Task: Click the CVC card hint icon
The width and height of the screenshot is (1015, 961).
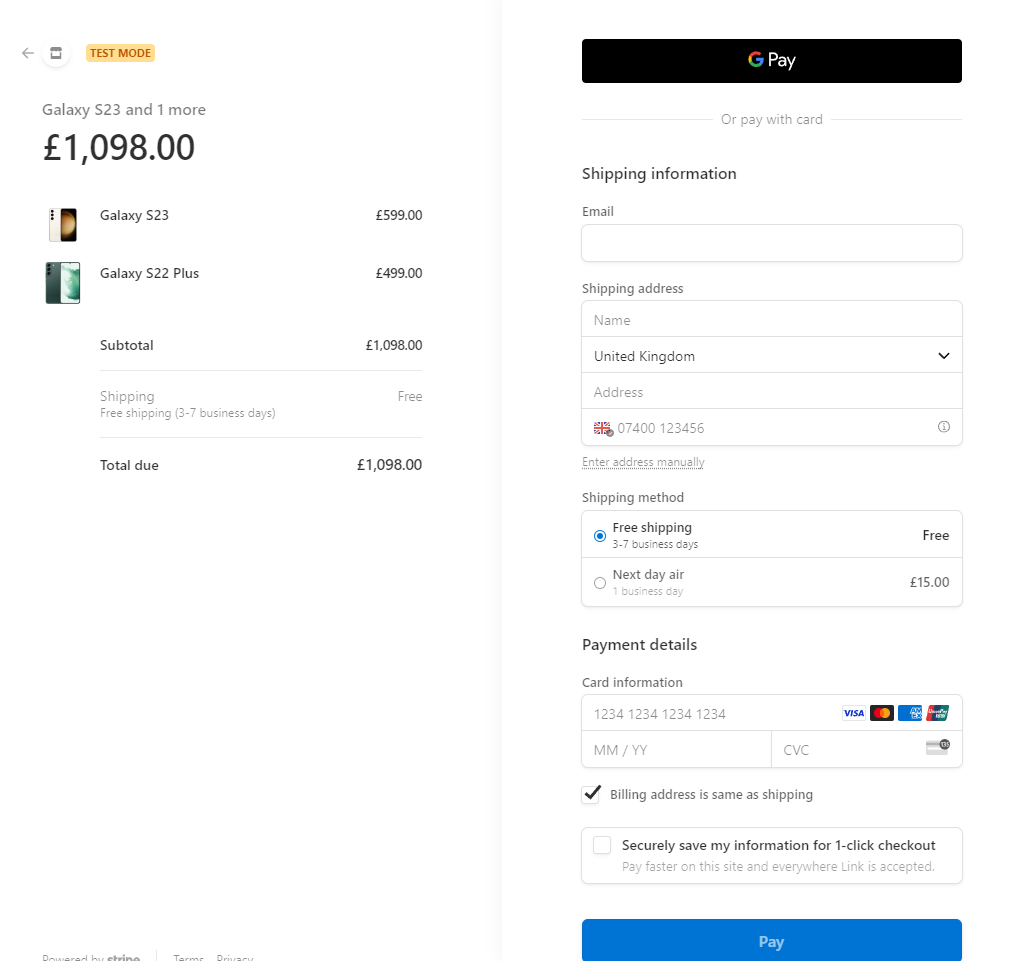Action: click(937, 746)
